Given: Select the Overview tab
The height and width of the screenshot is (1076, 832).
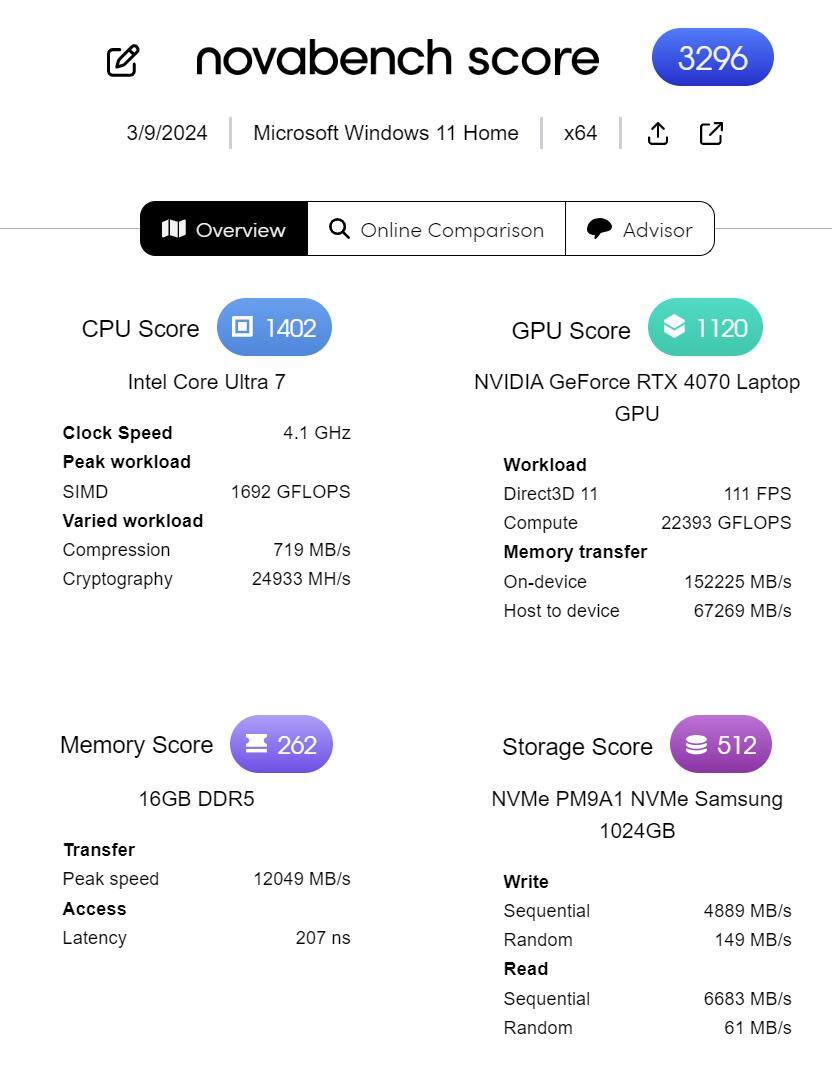Looking at the screenshot, I should [224, 229].
